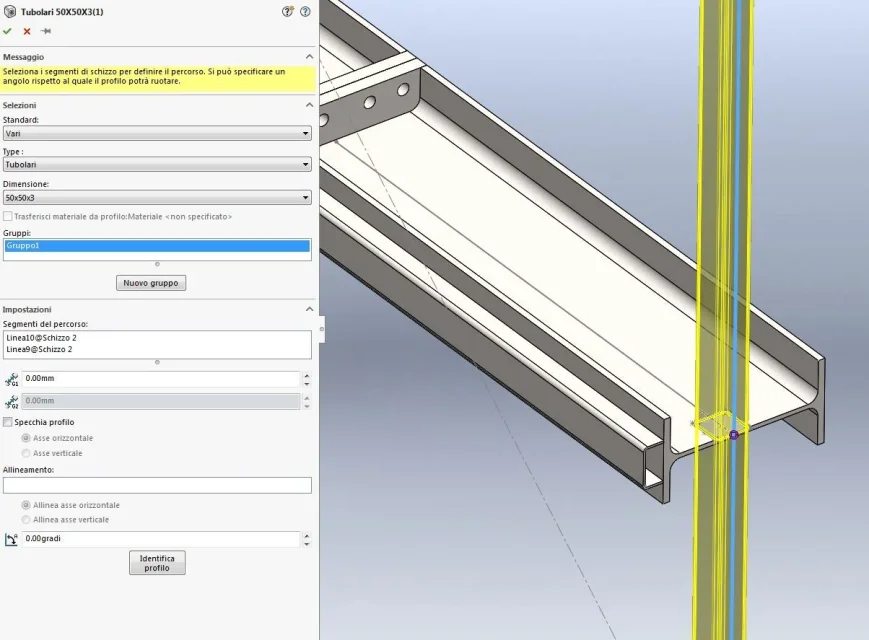Open the Dimensione dropdown showing 50x50x3
The height and width of the screenshot is (640, 869).
tap(157, 198)
